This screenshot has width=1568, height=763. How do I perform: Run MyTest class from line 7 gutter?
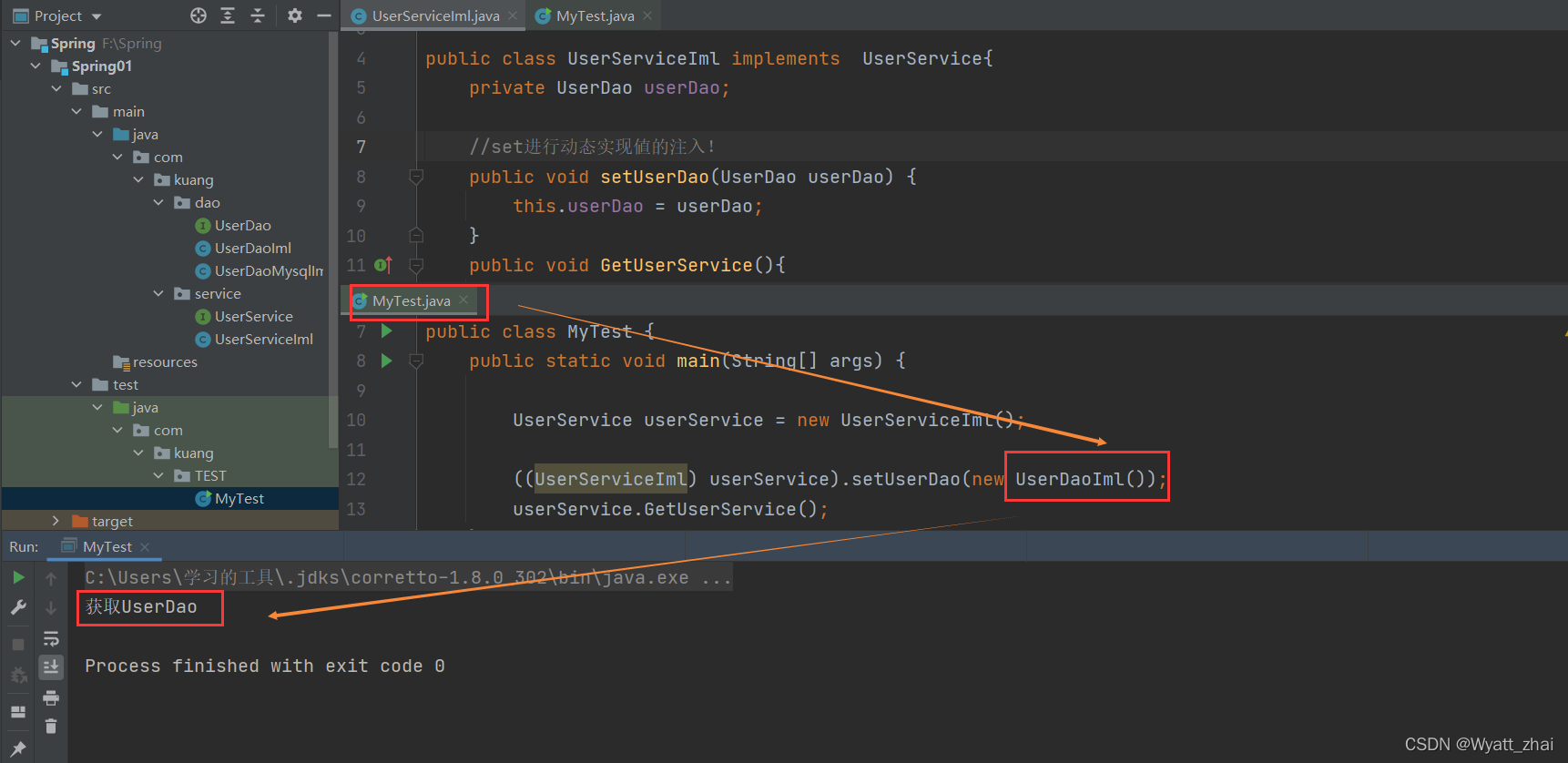pos(386,331)
